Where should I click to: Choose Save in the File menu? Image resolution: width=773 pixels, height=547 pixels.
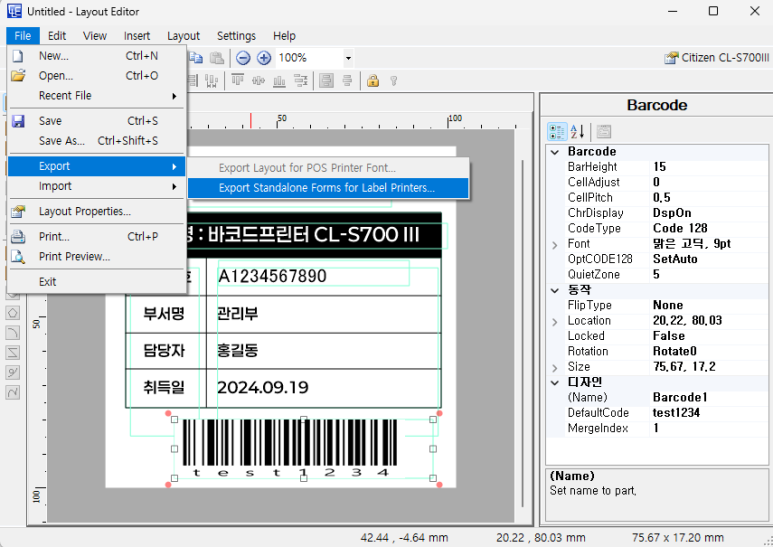coord(97,121)
